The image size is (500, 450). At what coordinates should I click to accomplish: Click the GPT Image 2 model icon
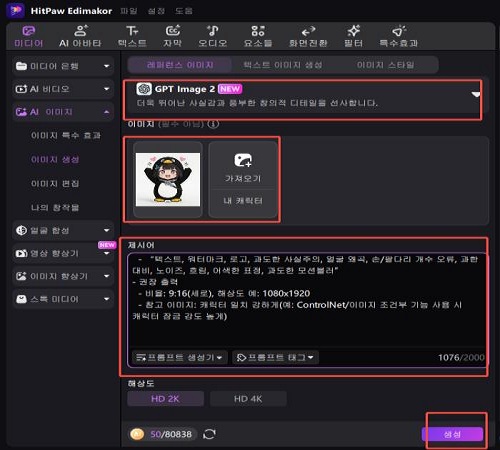click(x=144, y=89)
